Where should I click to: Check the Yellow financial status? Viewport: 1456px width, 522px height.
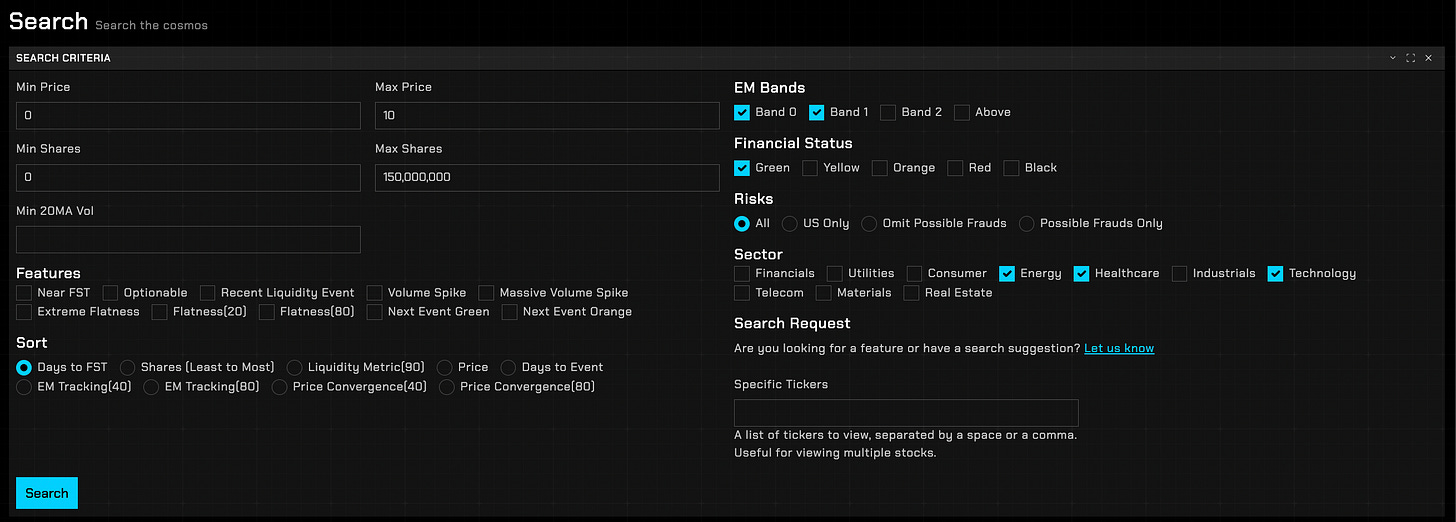[810, 168]
